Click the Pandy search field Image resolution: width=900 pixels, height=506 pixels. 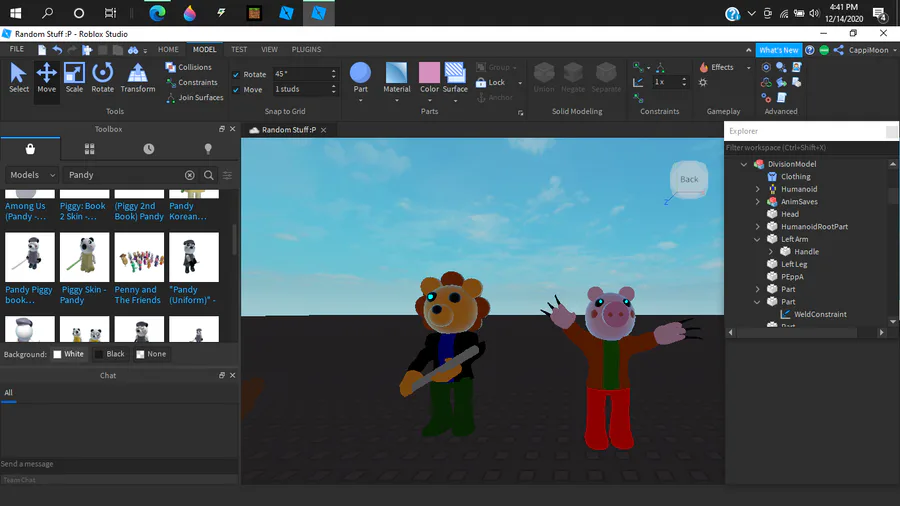click(123, 175)
